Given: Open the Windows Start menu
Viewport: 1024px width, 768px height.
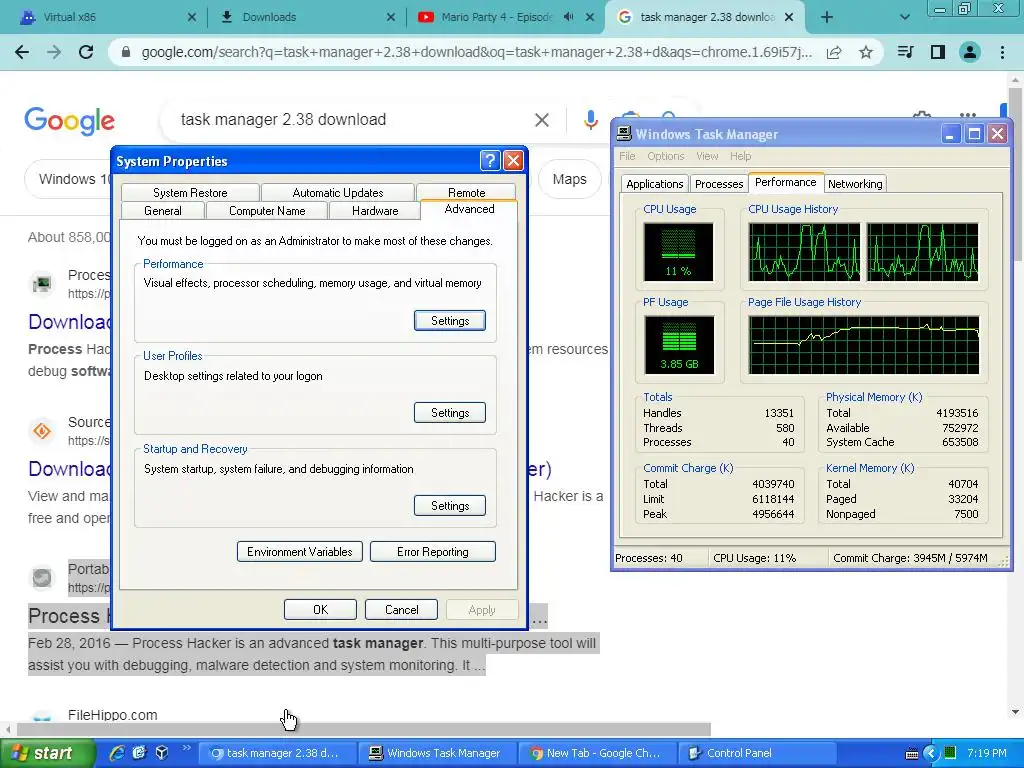Looking at the screenshot, I should (x=48, y=753).
